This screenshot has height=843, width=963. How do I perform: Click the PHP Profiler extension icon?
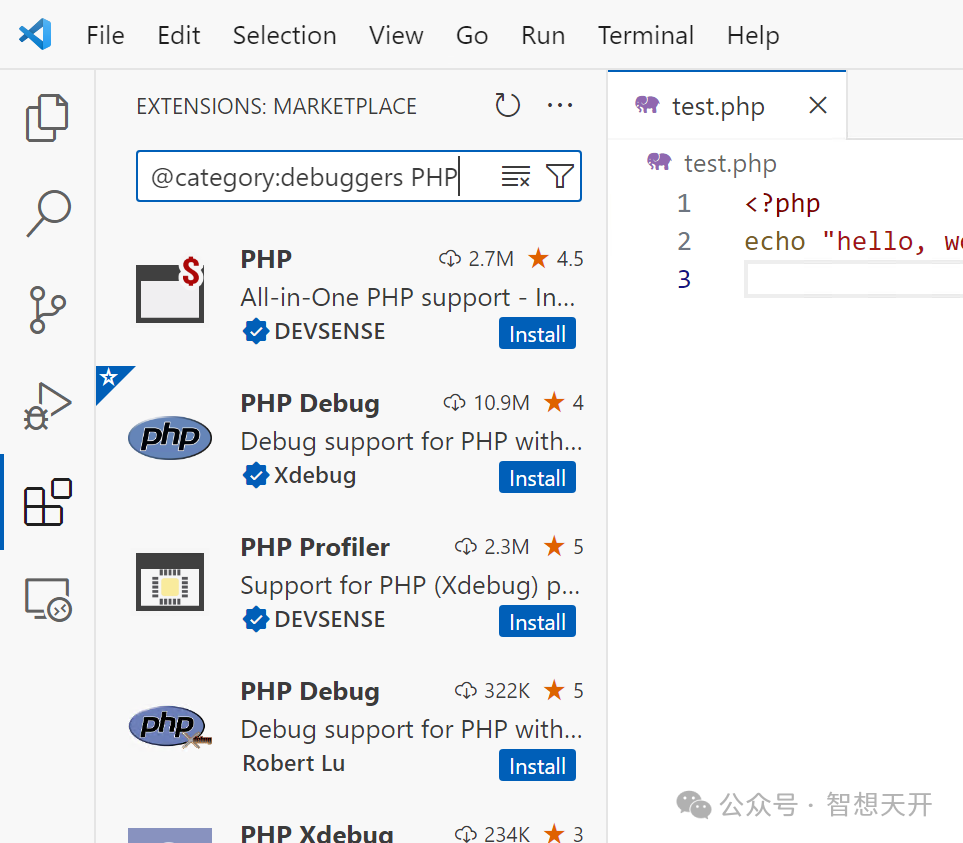[x=170, y=581]
